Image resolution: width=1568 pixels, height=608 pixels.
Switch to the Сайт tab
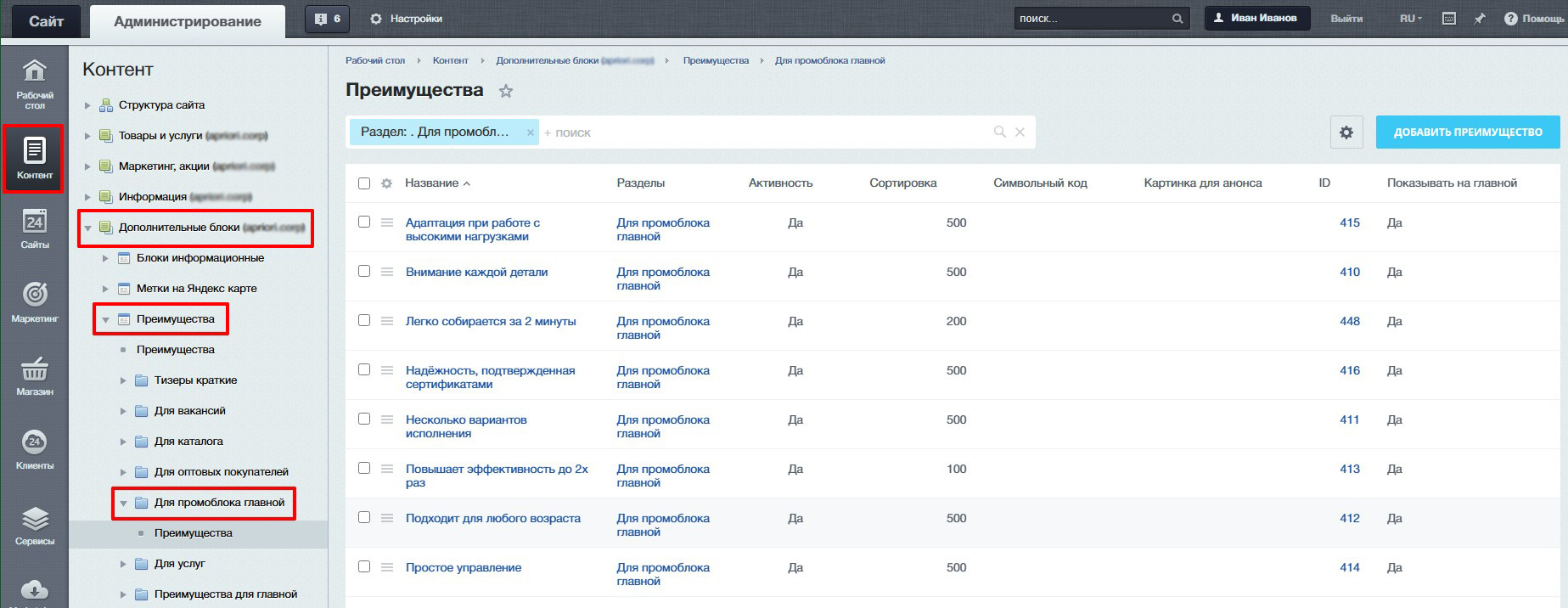(x=46, y=21)
